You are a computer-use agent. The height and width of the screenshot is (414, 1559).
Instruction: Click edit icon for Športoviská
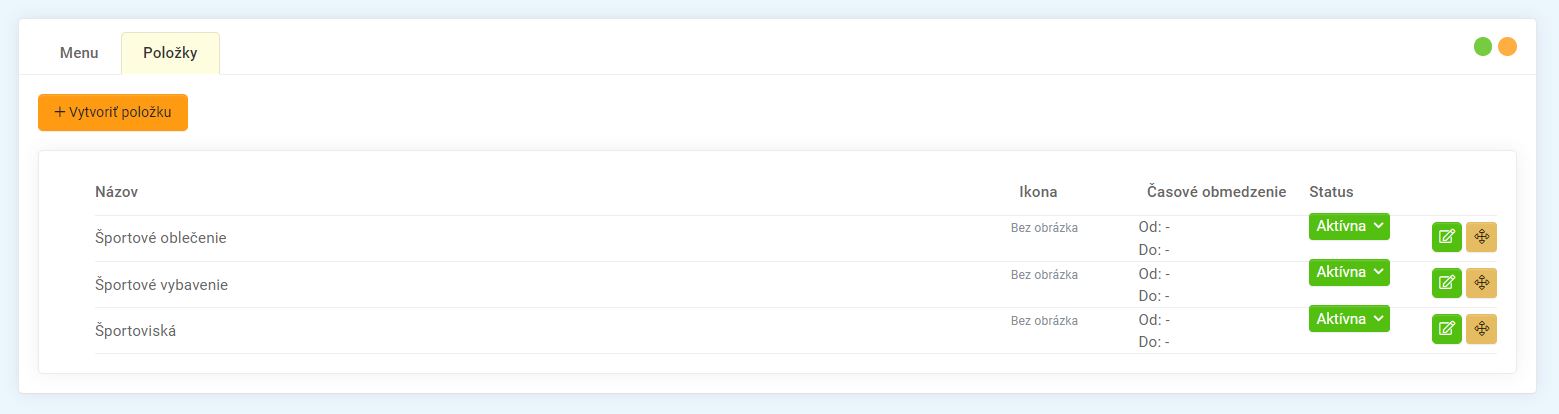(x=1446, y=329)
